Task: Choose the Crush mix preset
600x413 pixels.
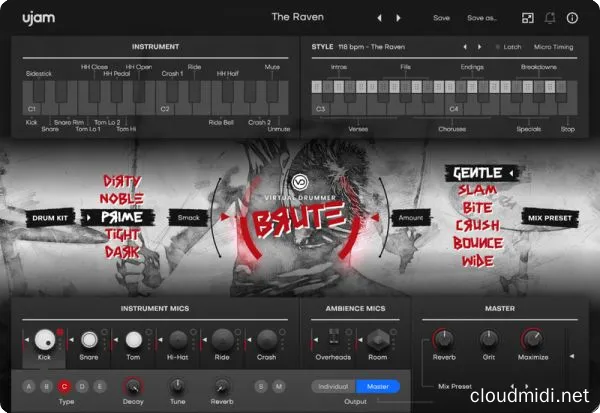Action: 478,225
